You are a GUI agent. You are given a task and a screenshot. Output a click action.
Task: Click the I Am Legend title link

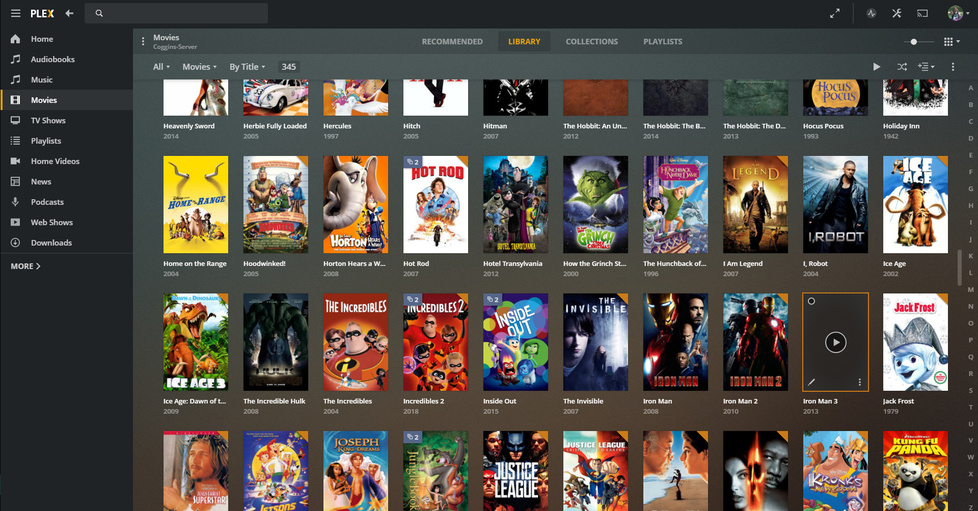743,263
